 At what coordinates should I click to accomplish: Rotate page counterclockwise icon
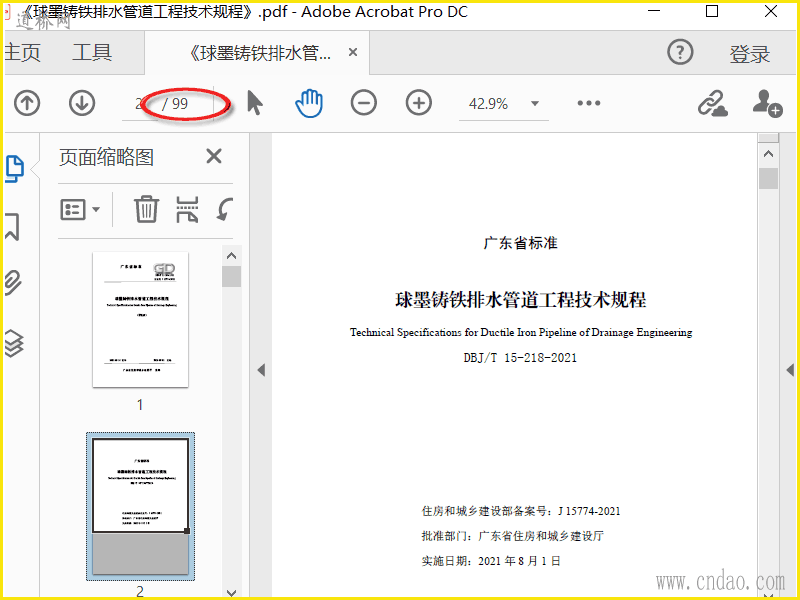click(x=224, y=209)
